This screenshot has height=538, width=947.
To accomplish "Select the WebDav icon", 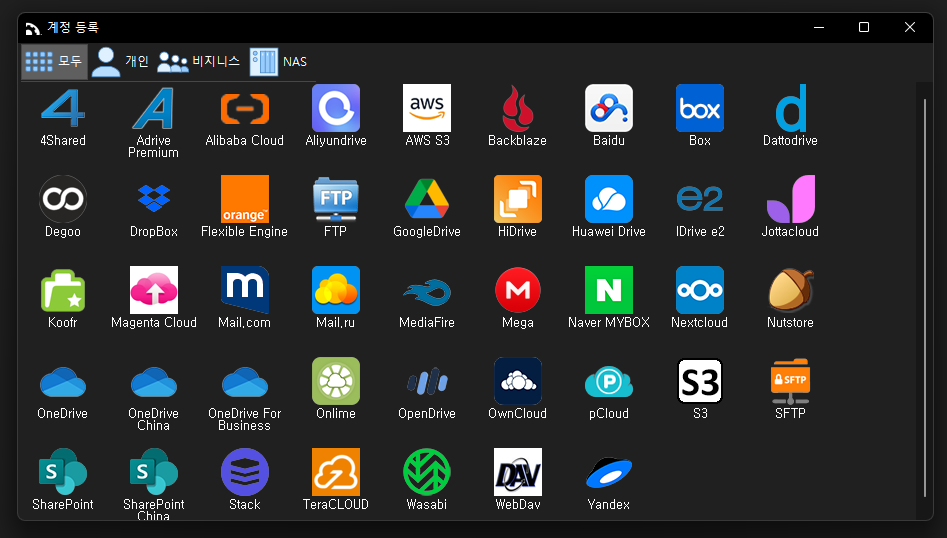I will click(x=518, y=472).
